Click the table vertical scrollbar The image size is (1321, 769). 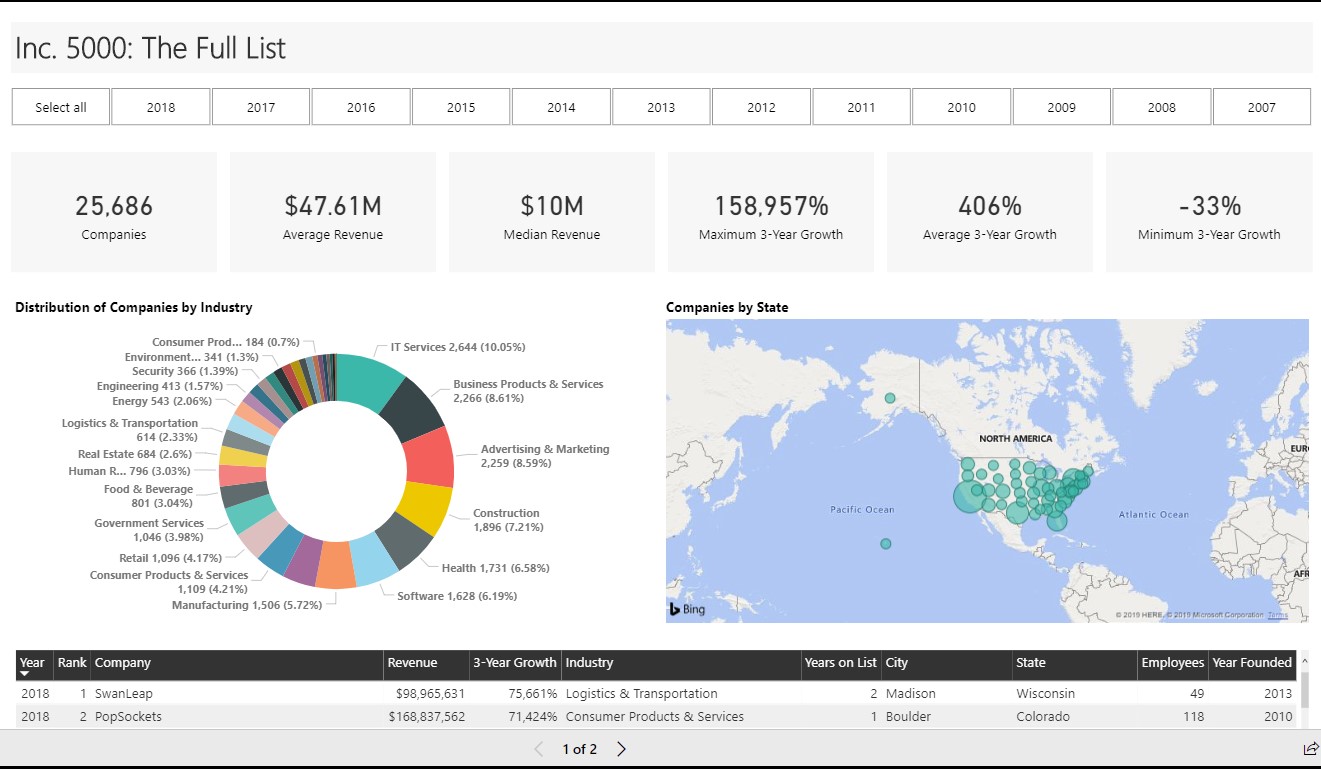coord(1303,690)
